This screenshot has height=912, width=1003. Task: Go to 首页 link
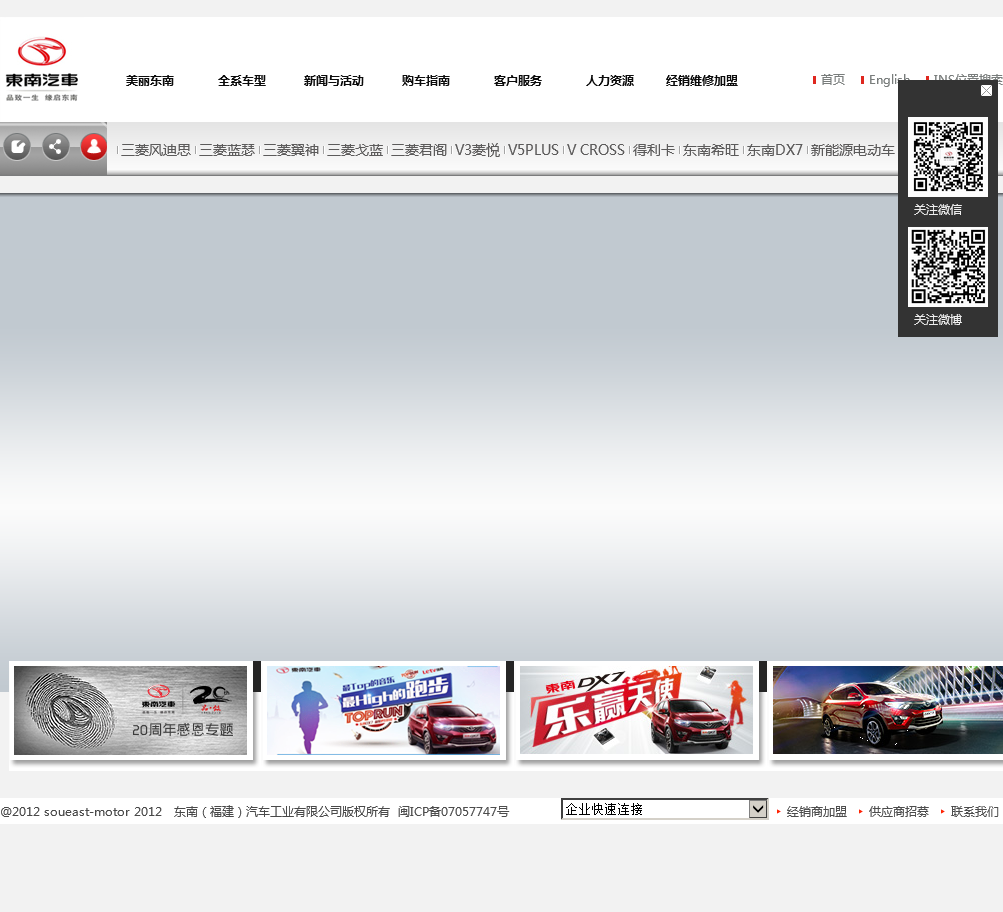(833, 79)
